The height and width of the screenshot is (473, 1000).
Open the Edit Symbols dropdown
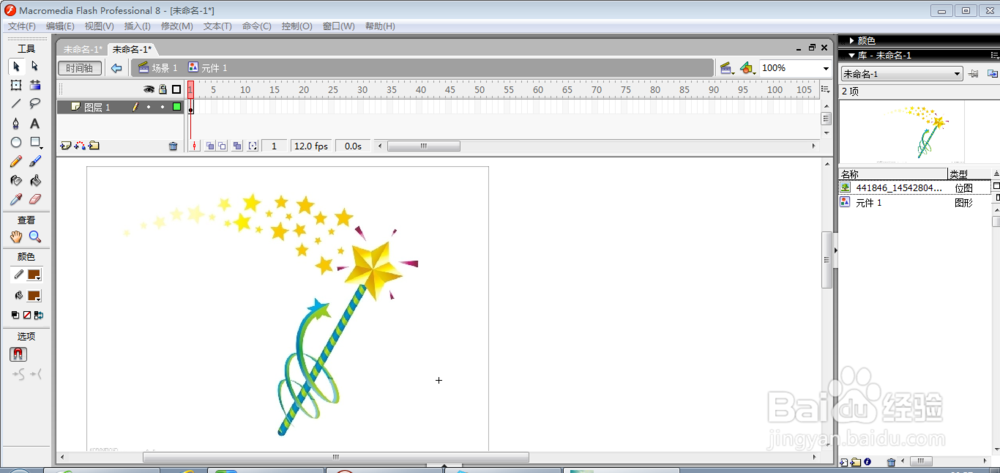747,68
